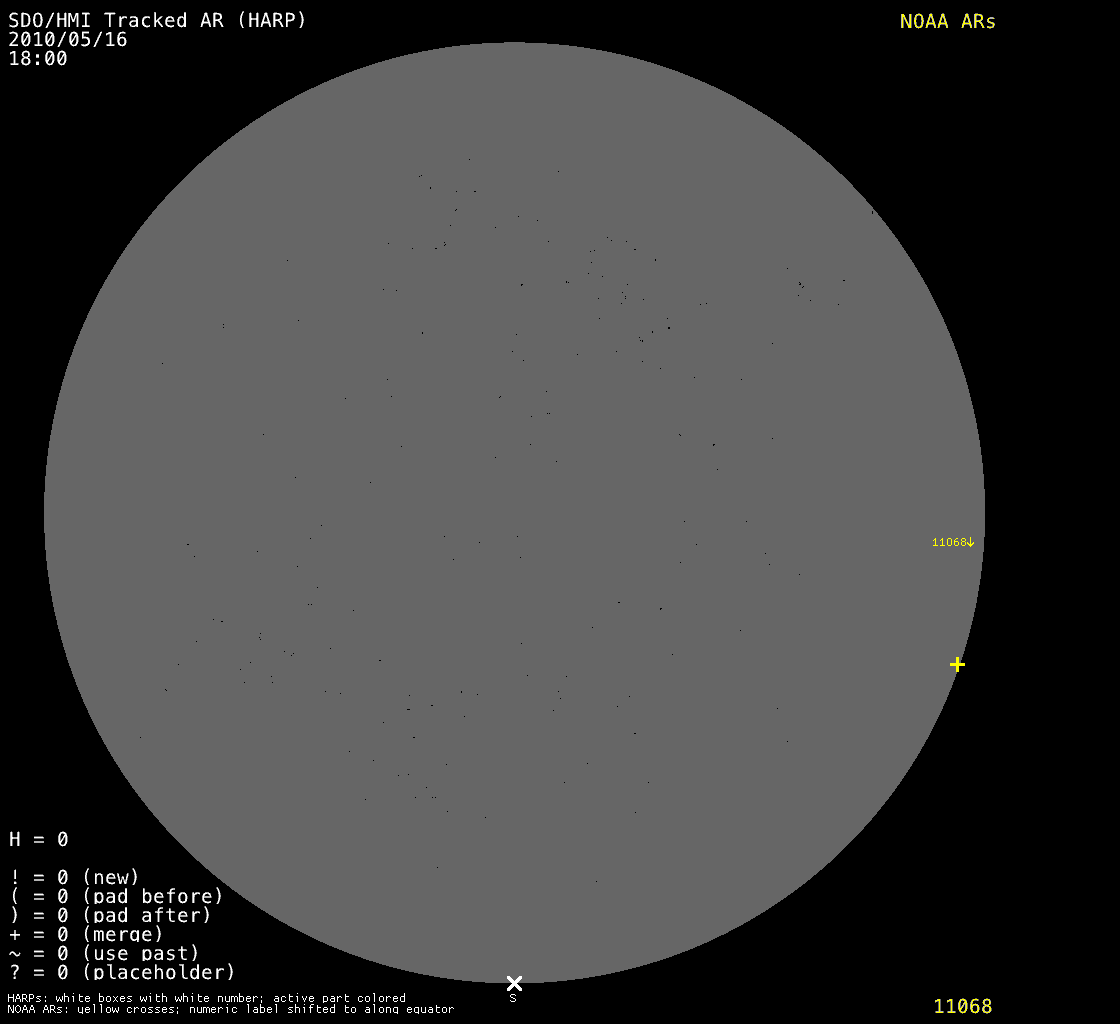The image size is (1120, 1024).
Task: Select the yellow 11068 label near the limb
Action: click(x=949, y=542)
